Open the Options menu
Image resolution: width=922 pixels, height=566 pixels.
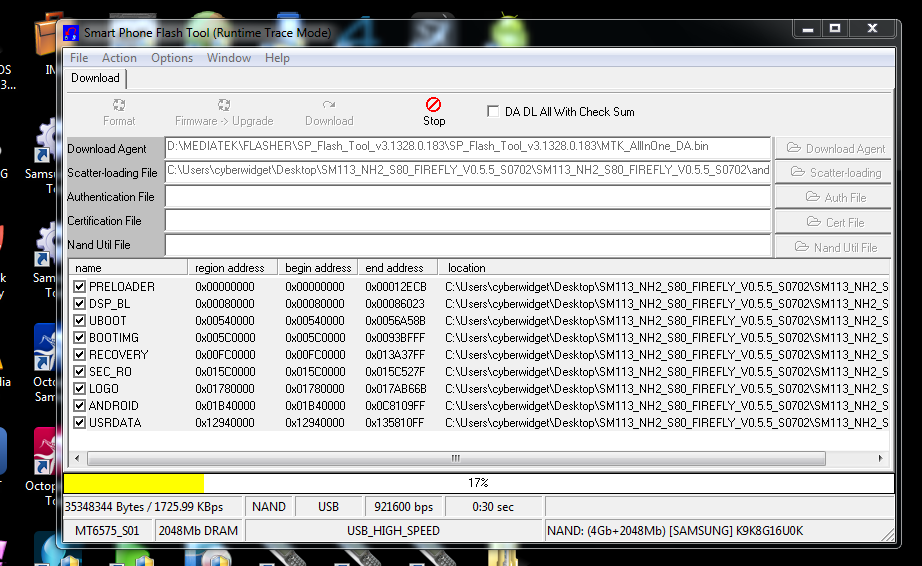pos(172,58)
